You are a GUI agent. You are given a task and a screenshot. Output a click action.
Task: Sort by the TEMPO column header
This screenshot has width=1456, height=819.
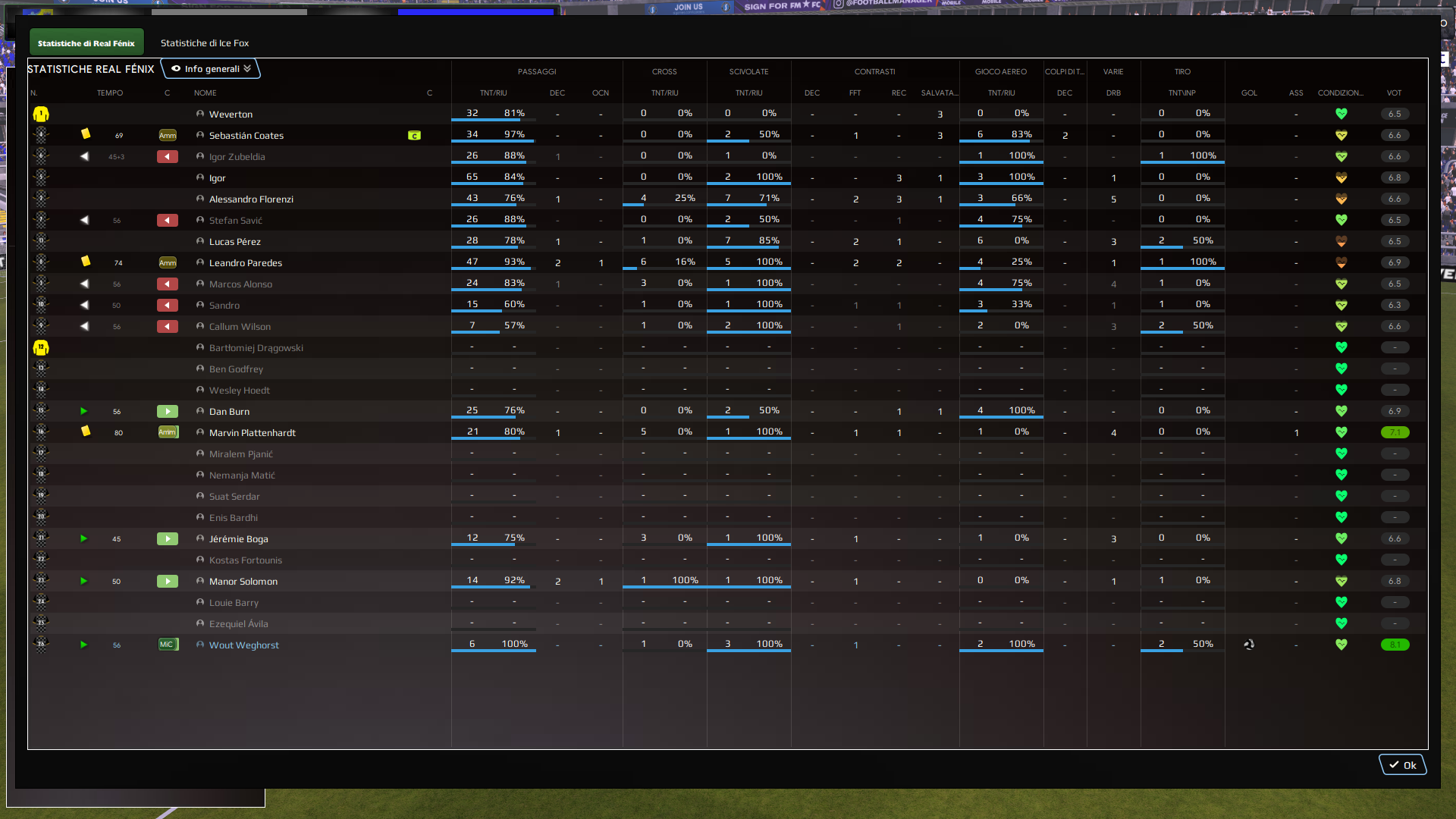point(109,93)
